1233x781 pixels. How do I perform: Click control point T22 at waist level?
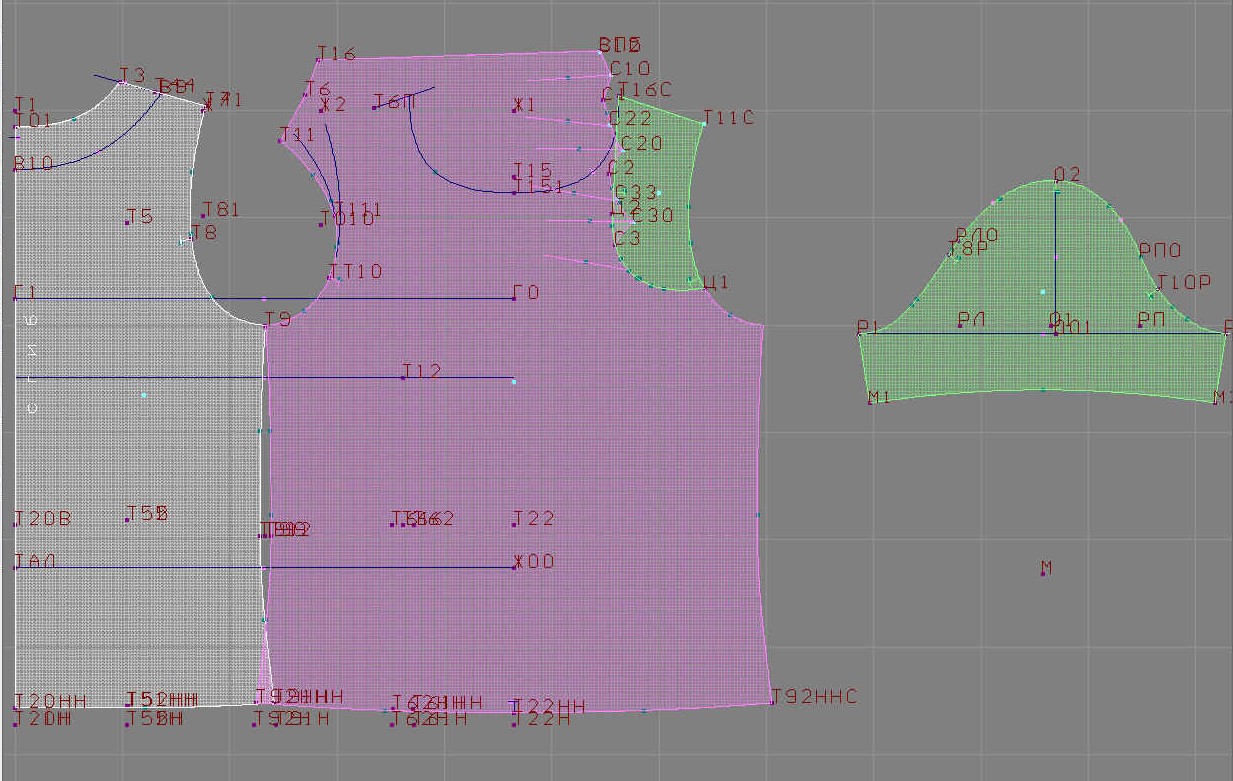click(x=515, y=524)
